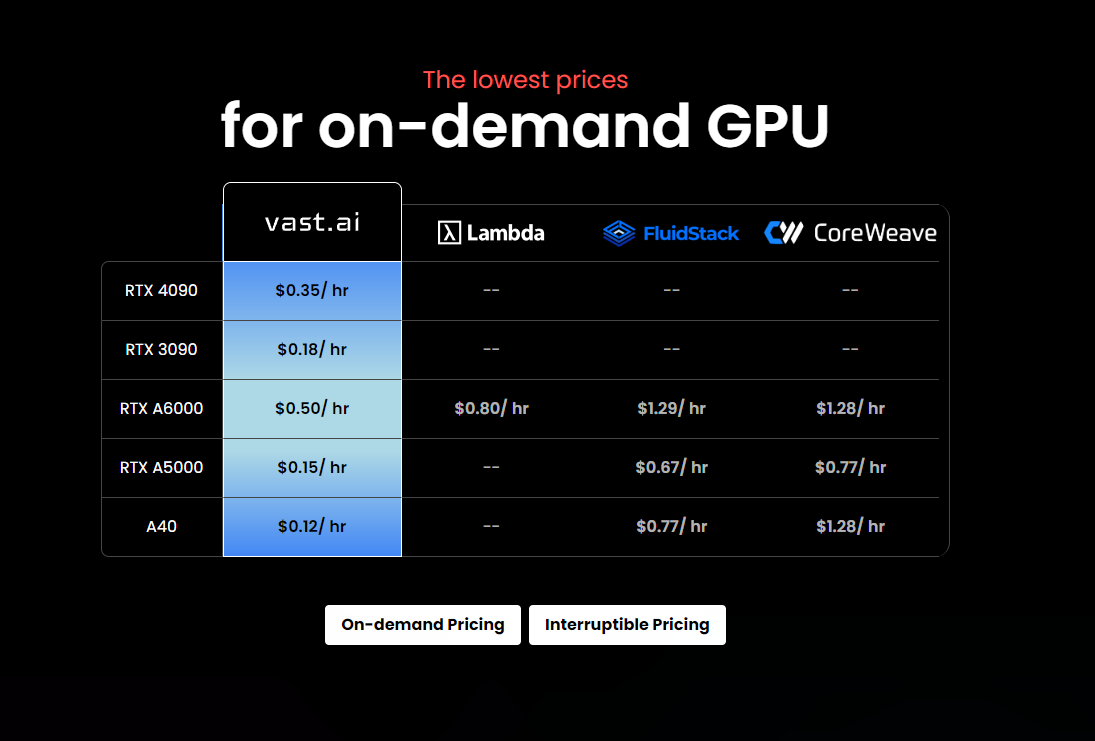This screenshot has width=1095, height=741.
Task: Click the FluidStack blue cube icon
Action: [618, 233]
